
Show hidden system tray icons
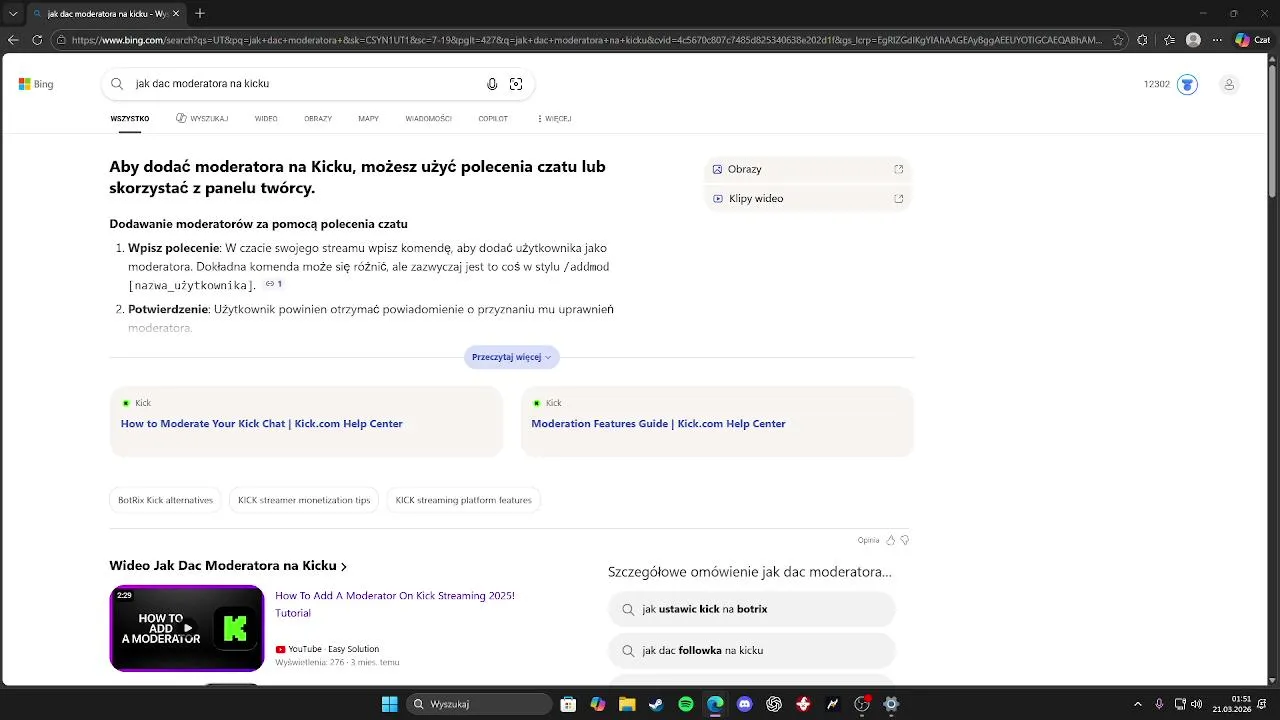1137,704
